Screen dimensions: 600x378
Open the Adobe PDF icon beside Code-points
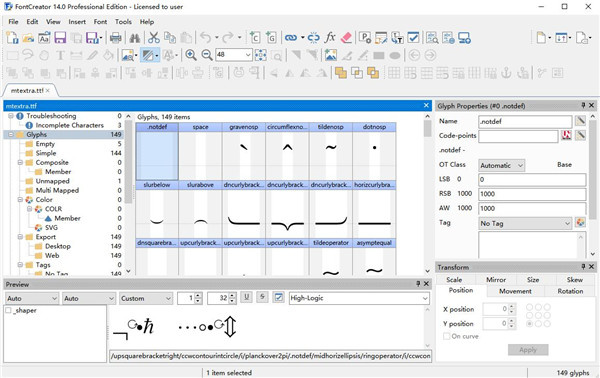[x=567, y=135]
